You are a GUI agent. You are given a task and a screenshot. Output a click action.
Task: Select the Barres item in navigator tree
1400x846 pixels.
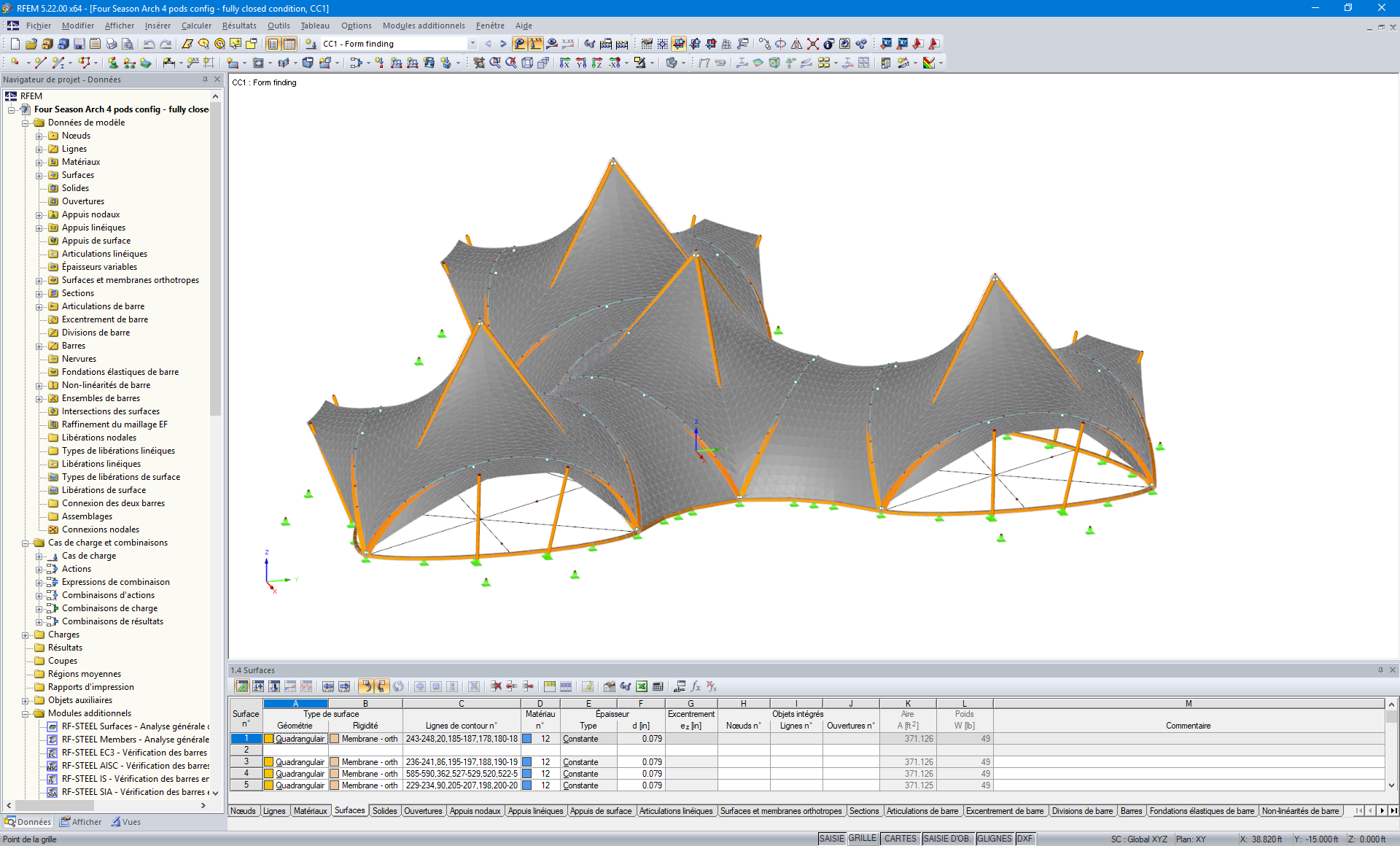[x=73, y=346]
